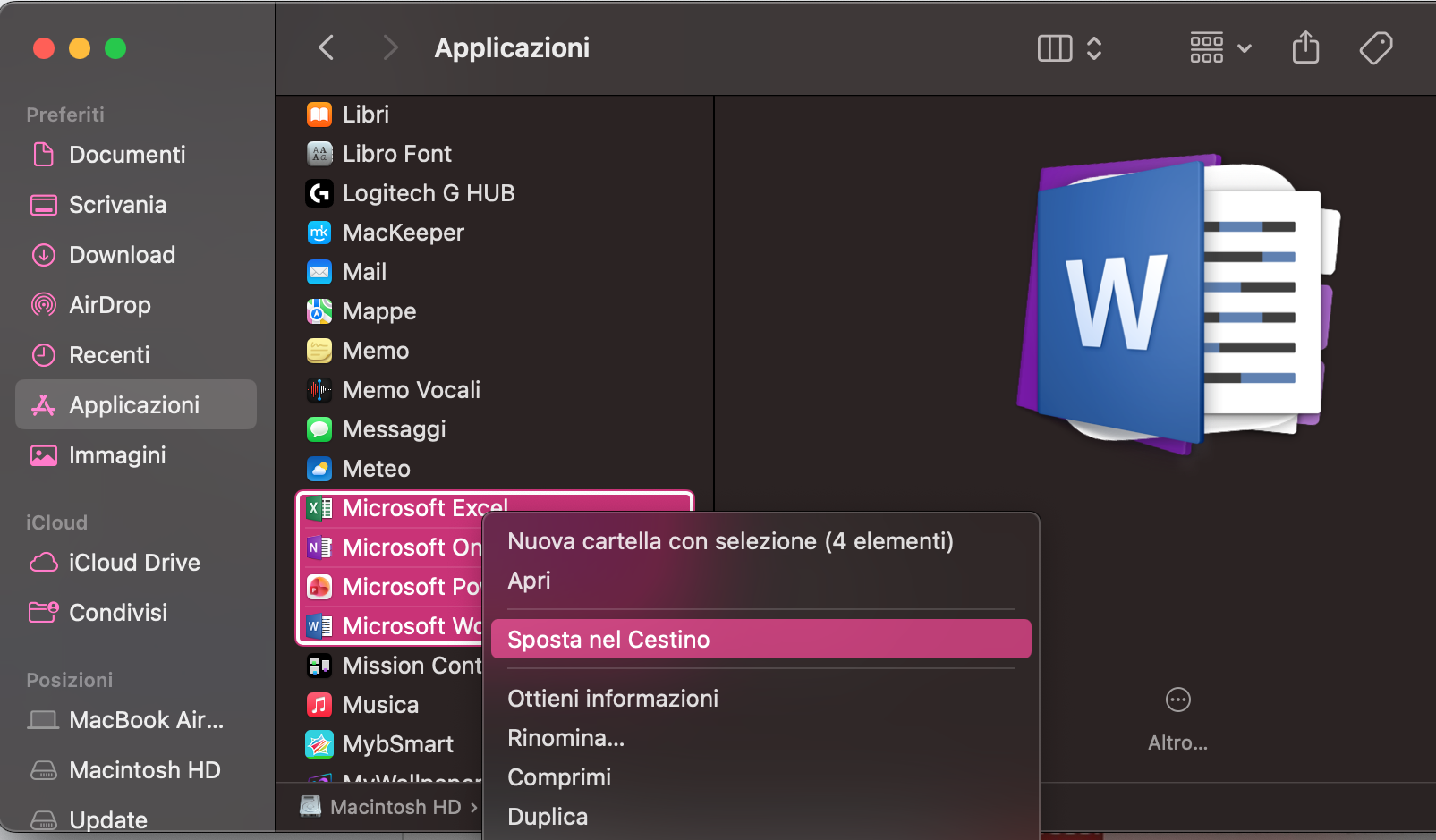
Task: Select the Libro Font app icon
Action: [319, 154]
